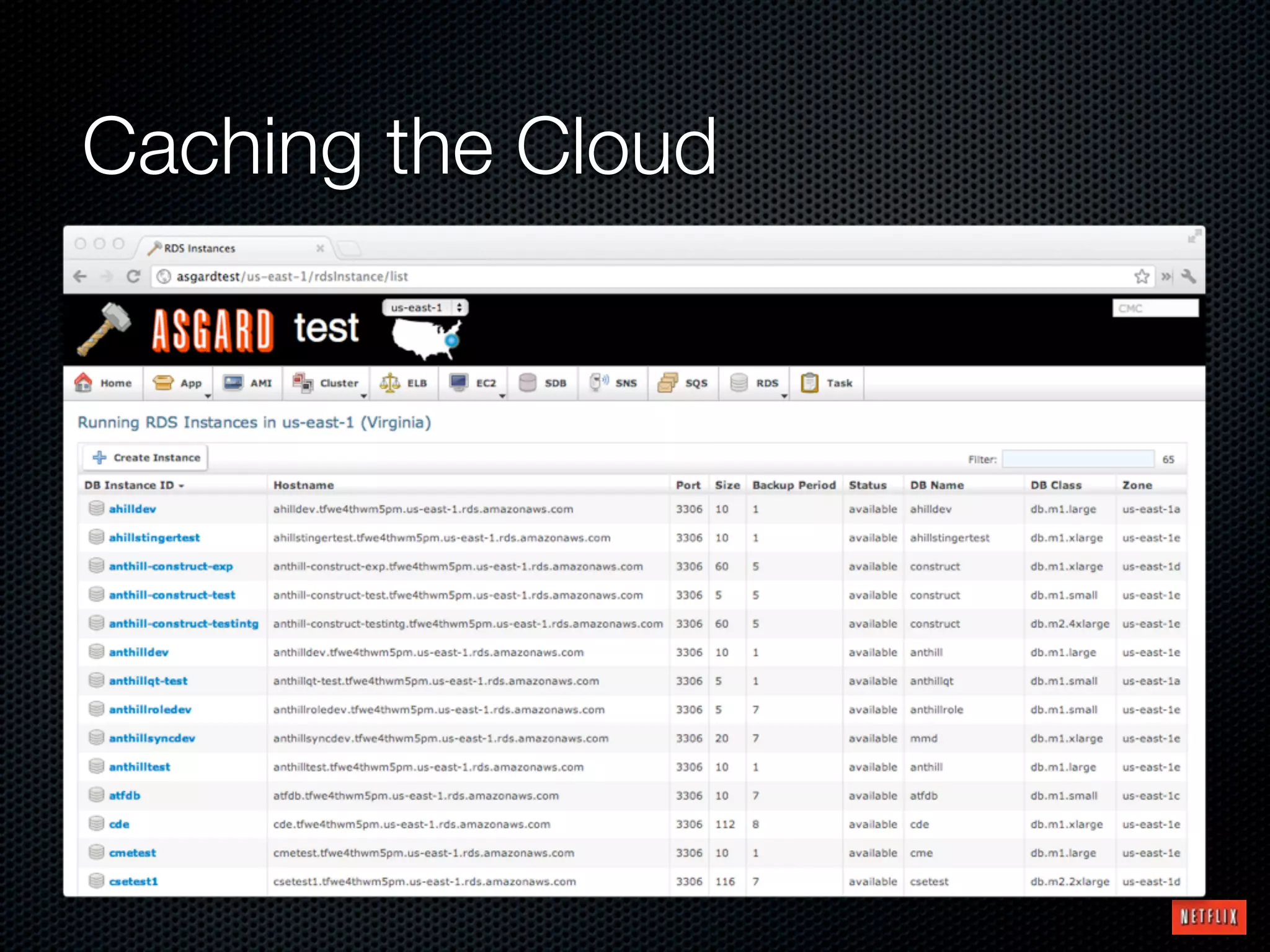Click database icon beside anthill-construct-exp
This screenshot has width=1270, height=952.
[x=96, y=565]
